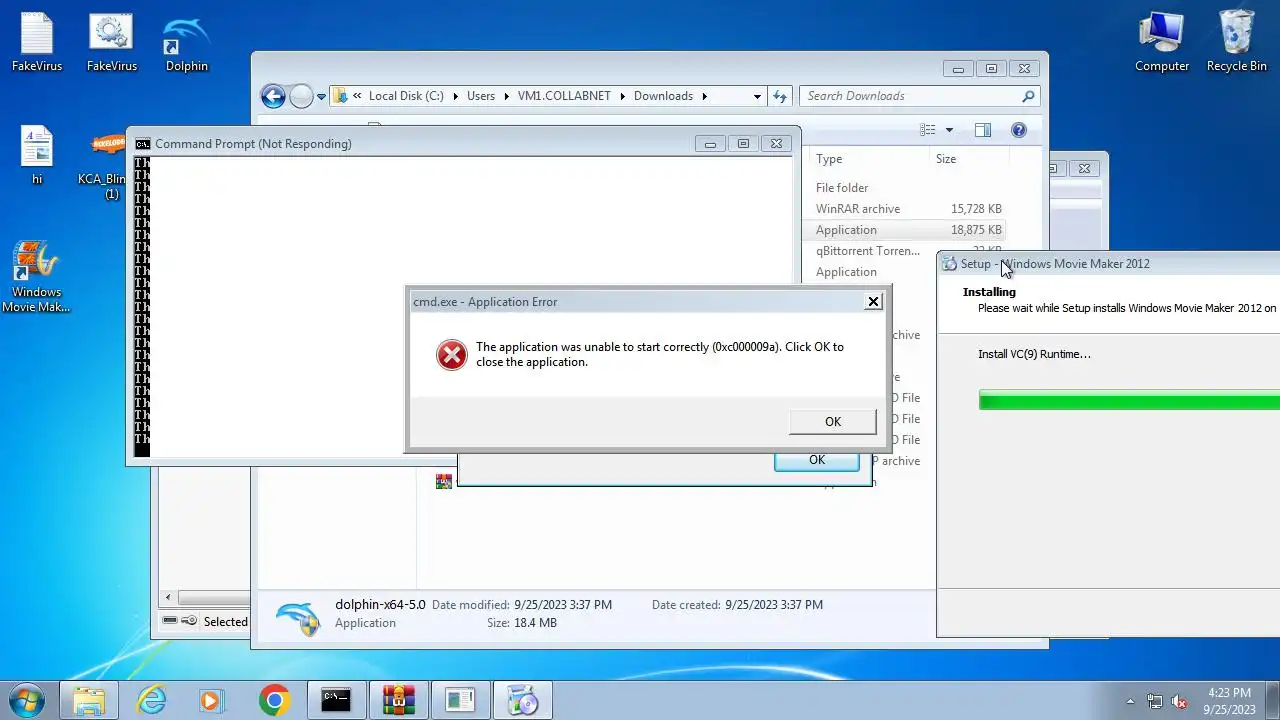Click Downloads in the address breadcrumb

click(x=663, y=96)
